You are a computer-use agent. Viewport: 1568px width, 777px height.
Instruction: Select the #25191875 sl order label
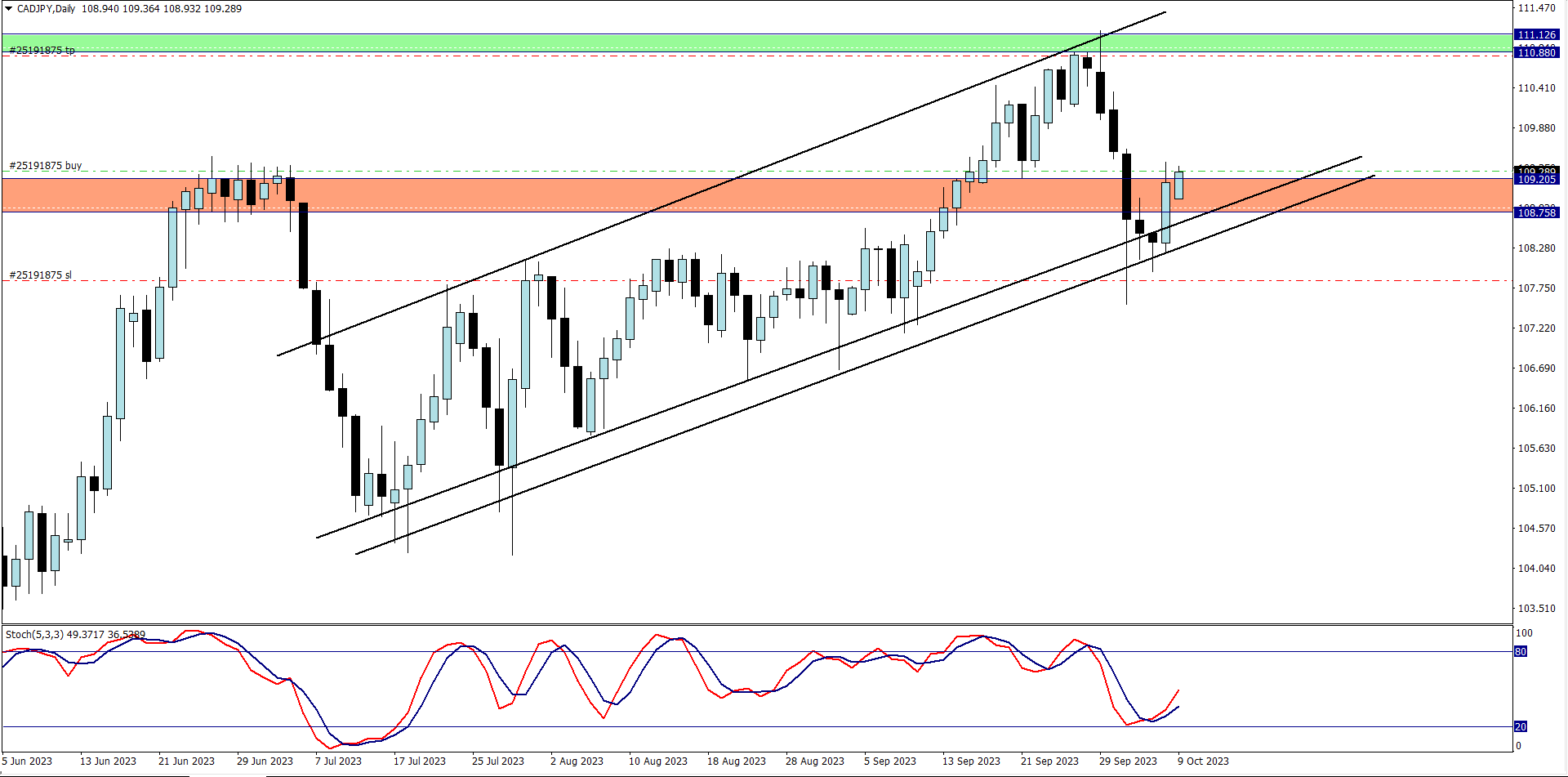point(40,275)
